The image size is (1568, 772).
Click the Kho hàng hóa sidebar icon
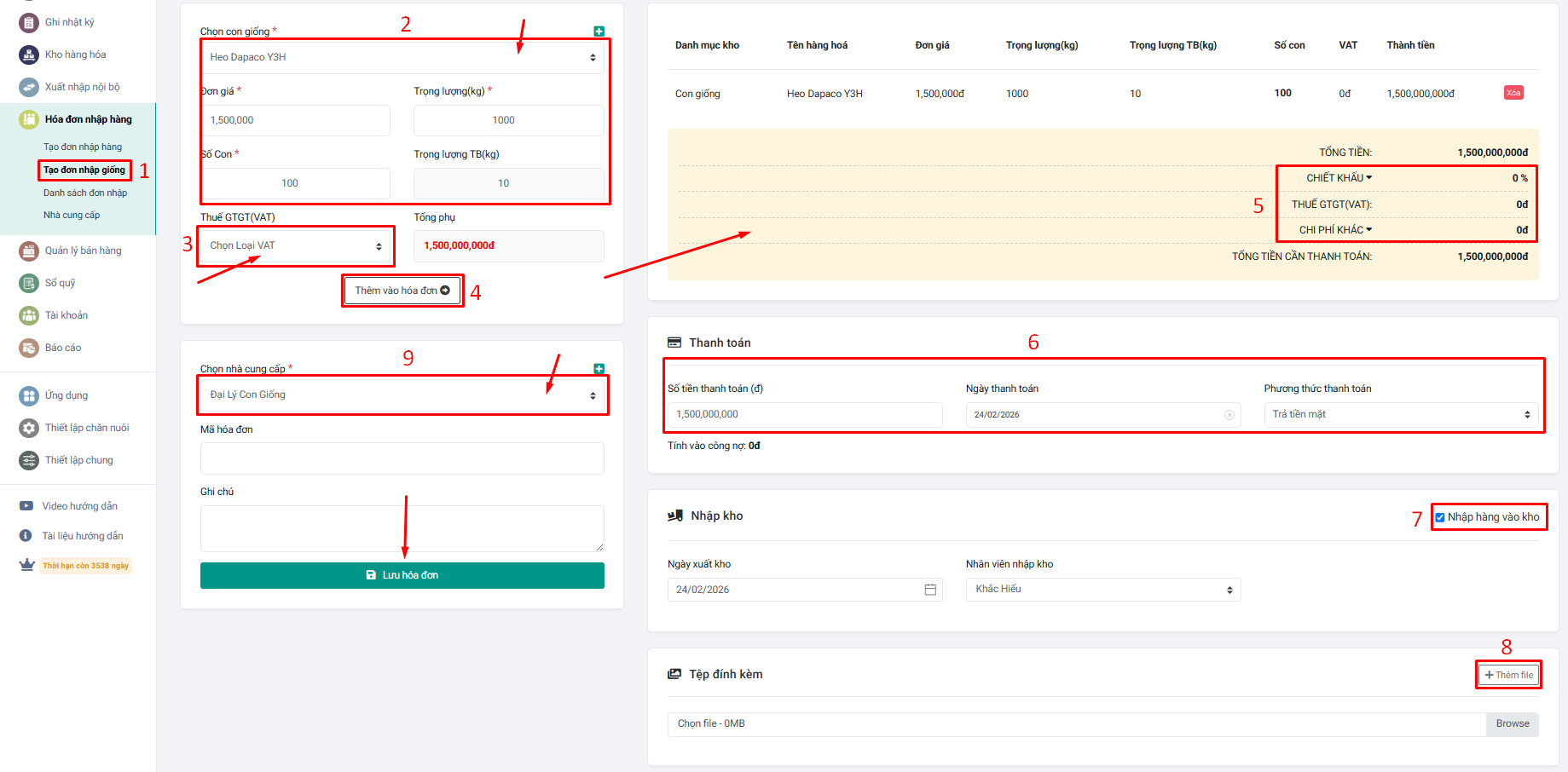(29, 55)
